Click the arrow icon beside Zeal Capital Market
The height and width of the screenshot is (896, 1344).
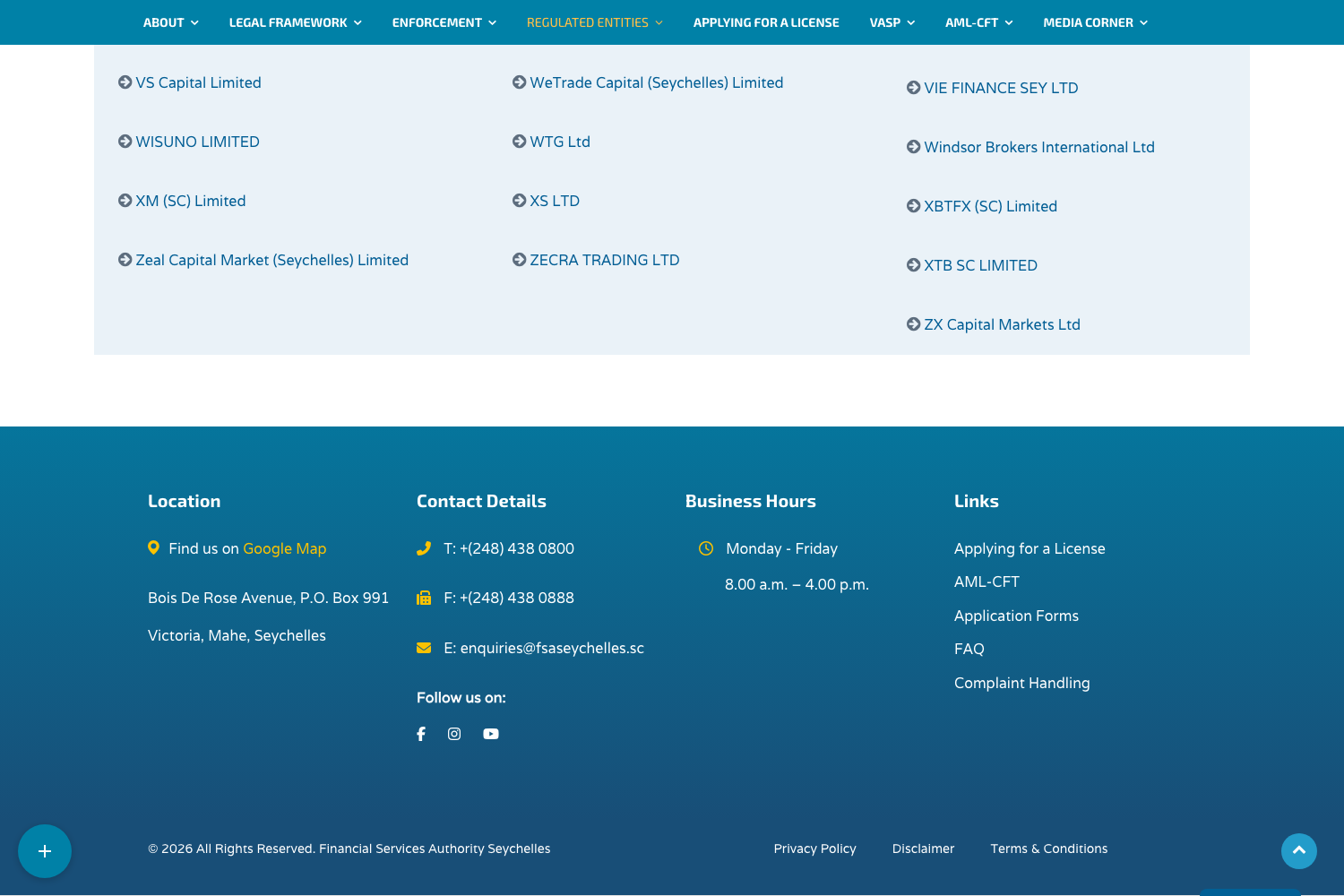coord(125,260)
